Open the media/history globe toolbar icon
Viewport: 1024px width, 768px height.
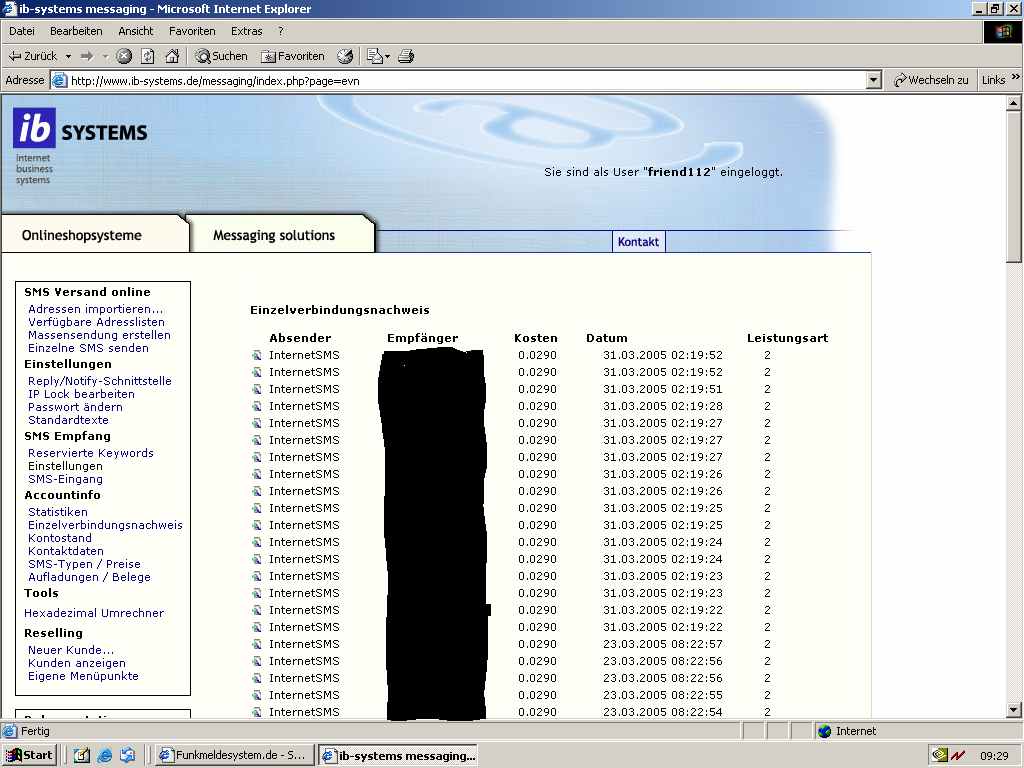coord(345,56)
